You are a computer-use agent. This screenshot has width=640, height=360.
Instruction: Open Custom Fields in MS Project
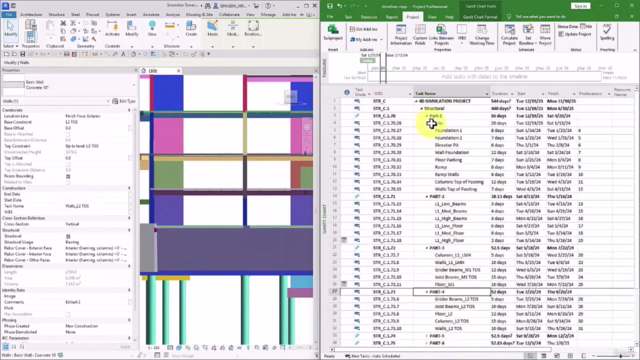420,35
